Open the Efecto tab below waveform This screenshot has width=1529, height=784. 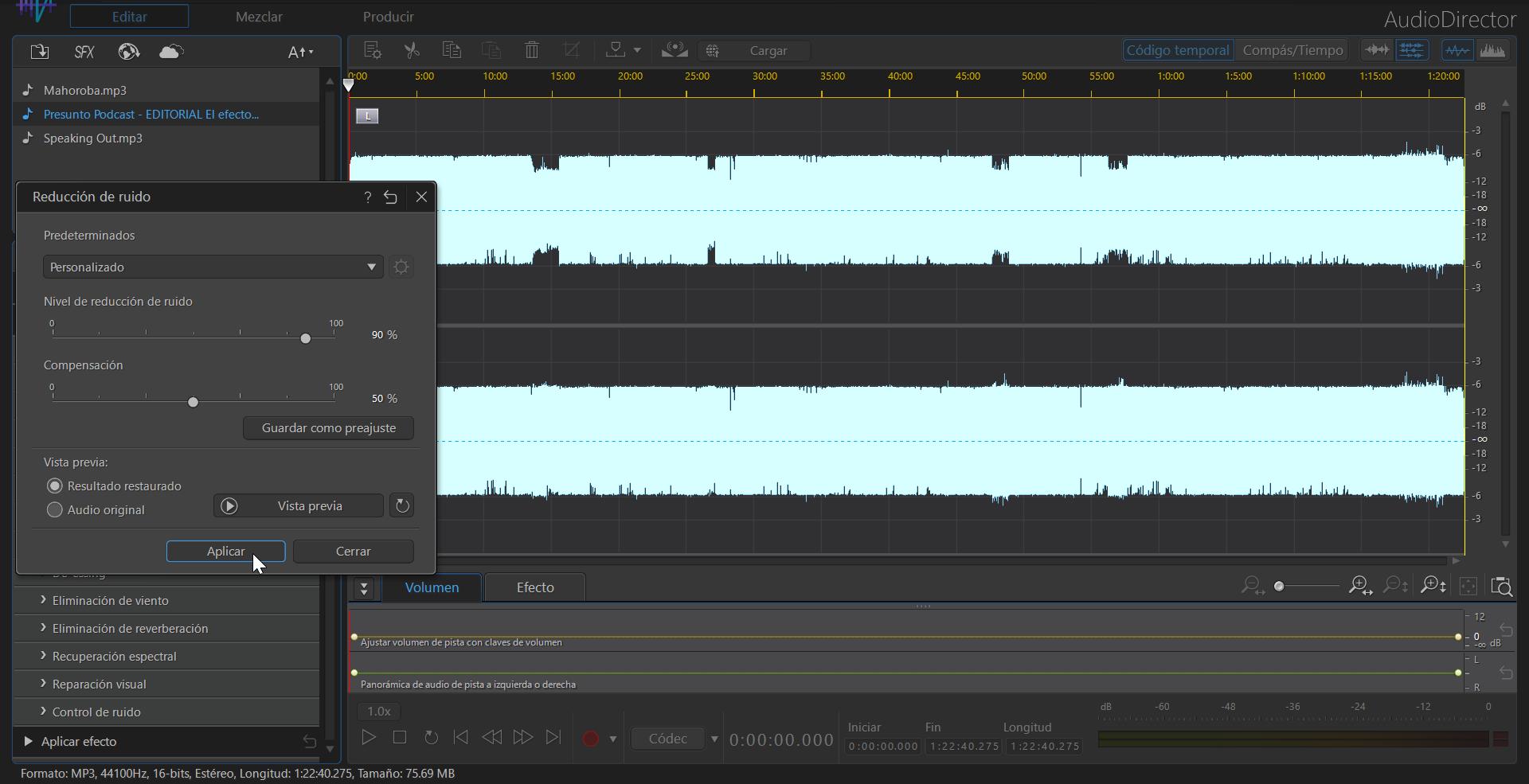[x=534, y=587]
